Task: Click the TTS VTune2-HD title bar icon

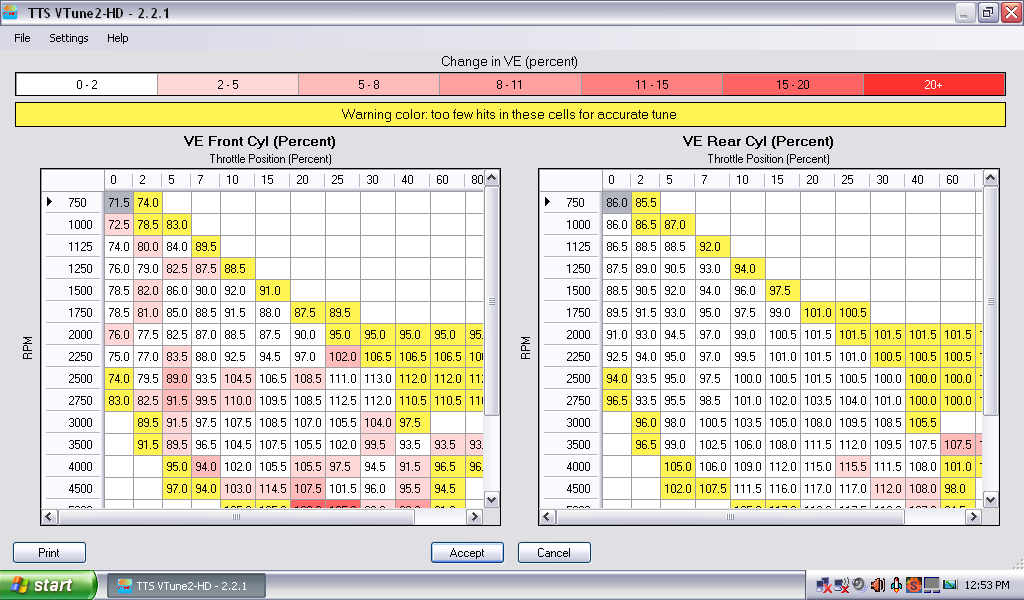Action: pyautogui.click(x=10, y=12)
